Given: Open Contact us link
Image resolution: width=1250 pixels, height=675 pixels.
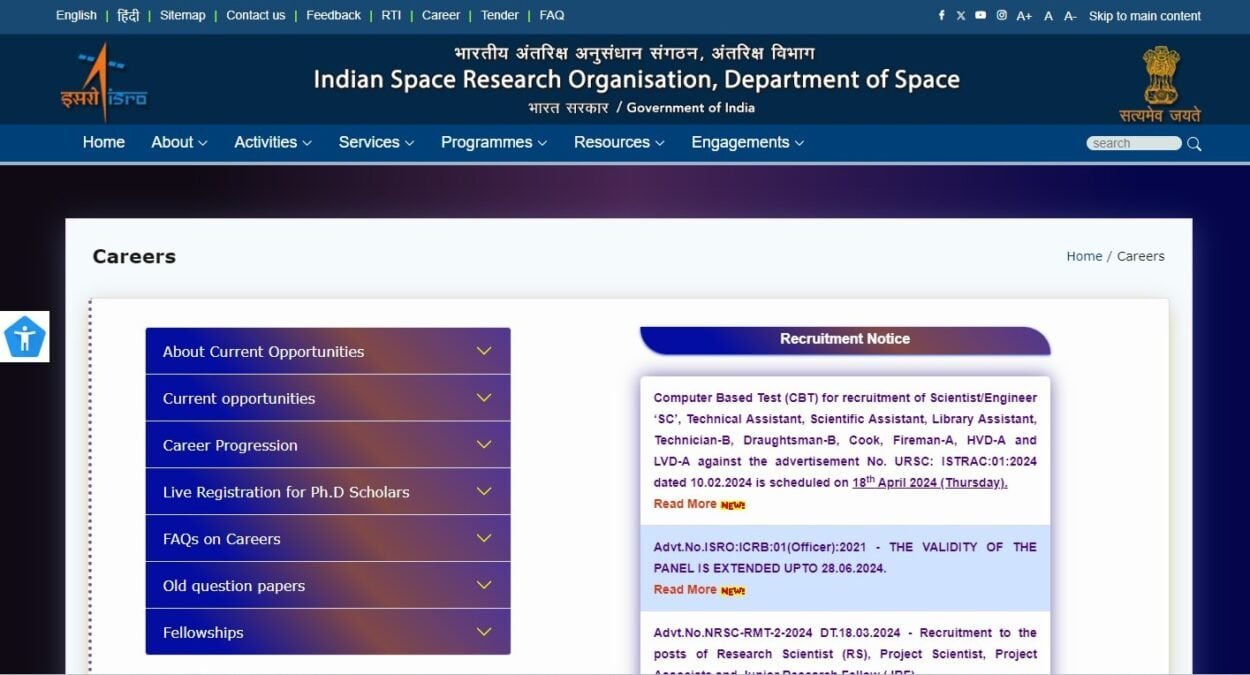Looking at the screenshot, I should [x=255, y=15].
